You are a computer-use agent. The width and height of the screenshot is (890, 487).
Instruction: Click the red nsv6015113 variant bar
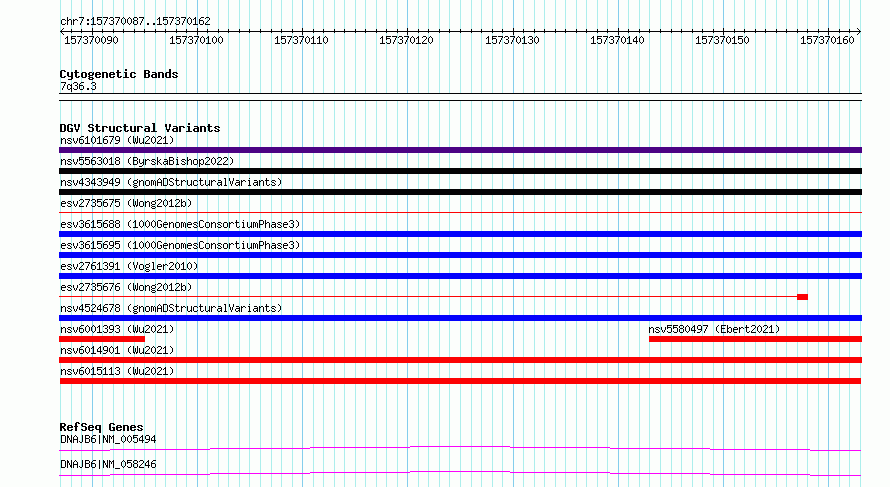[460, 381]
